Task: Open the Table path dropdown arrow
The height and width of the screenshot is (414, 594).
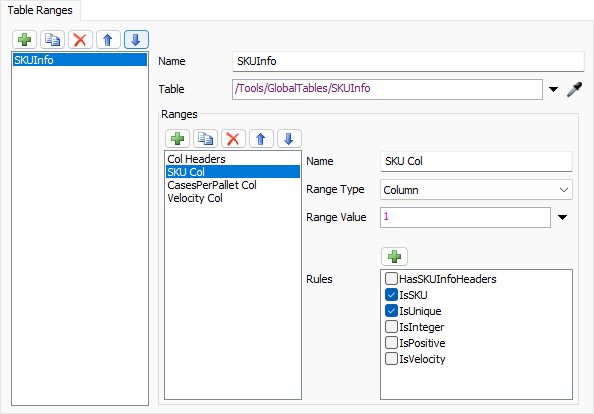Action: pos(553,89)
